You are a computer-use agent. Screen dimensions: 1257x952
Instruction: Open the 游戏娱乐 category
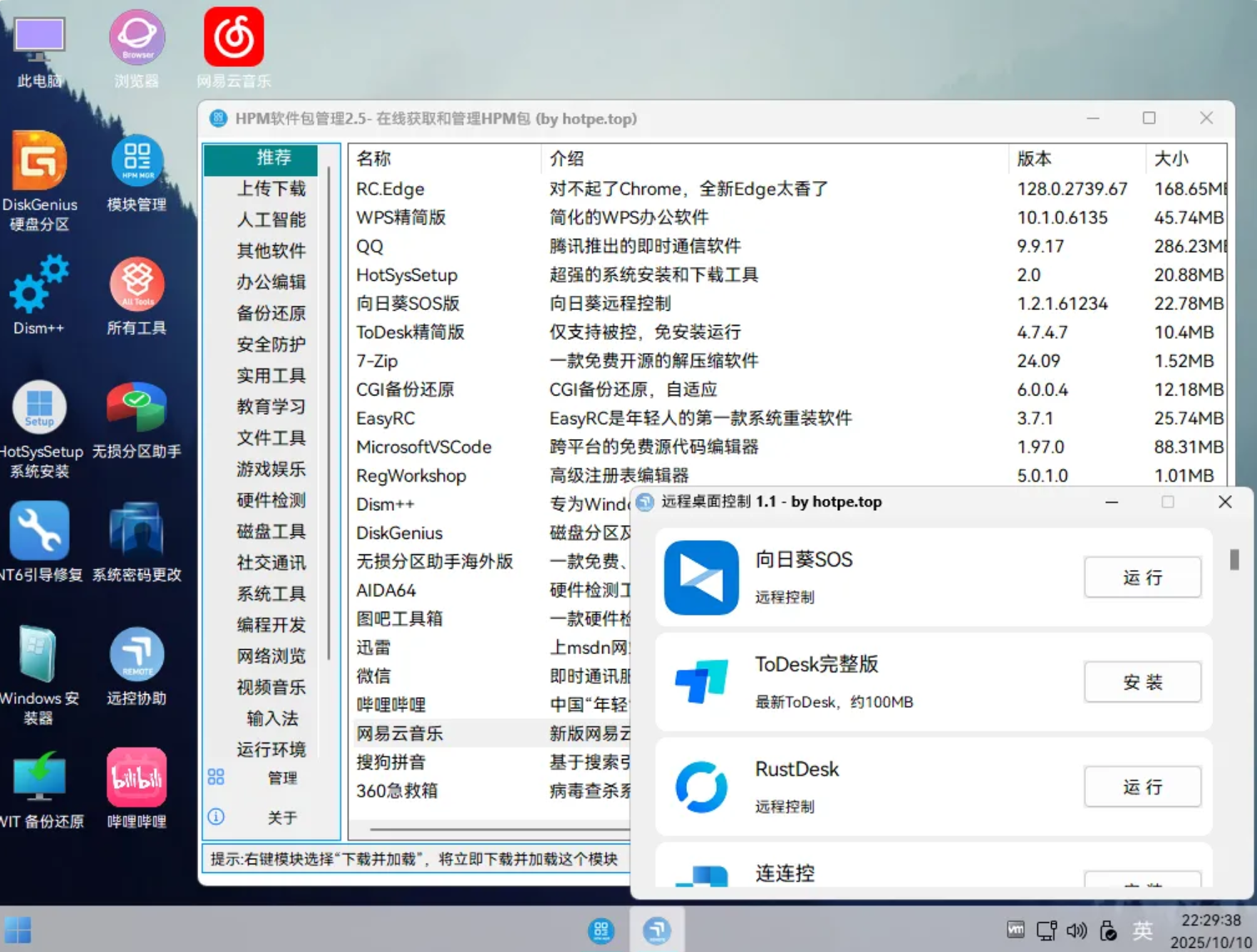click(271, 470)
